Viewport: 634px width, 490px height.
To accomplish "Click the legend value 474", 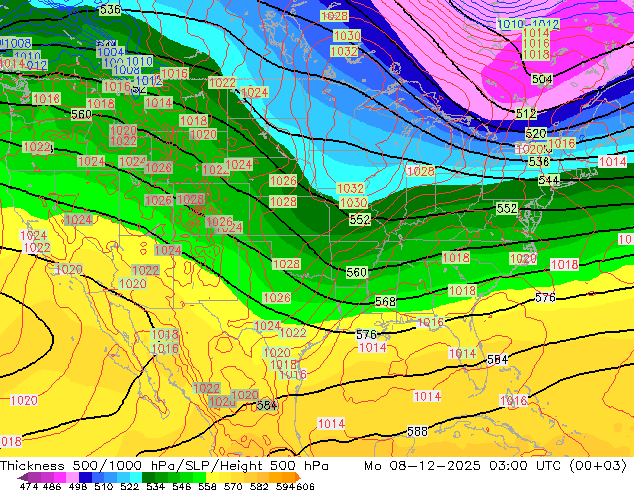I will 29,486.
